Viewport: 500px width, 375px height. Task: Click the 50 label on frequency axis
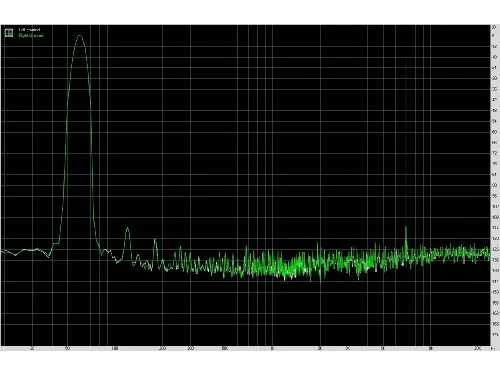click(x=68, y=349)
